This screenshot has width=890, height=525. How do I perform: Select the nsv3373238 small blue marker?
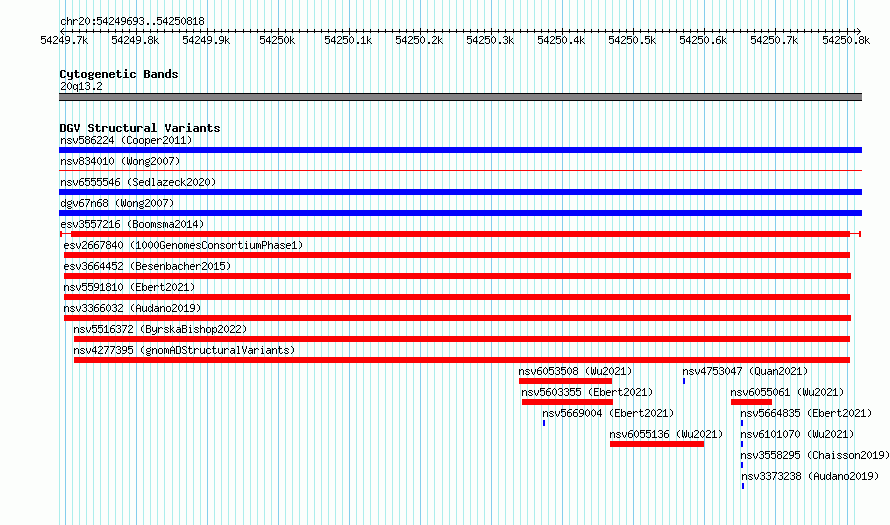pyautogui.click(x=743, y=486)
